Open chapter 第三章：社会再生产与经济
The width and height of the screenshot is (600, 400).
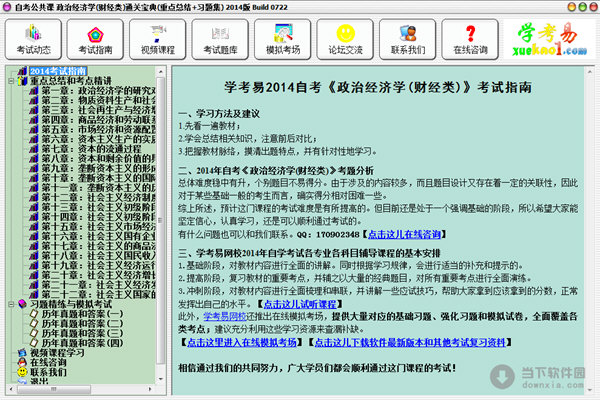(x=98, y=110)
